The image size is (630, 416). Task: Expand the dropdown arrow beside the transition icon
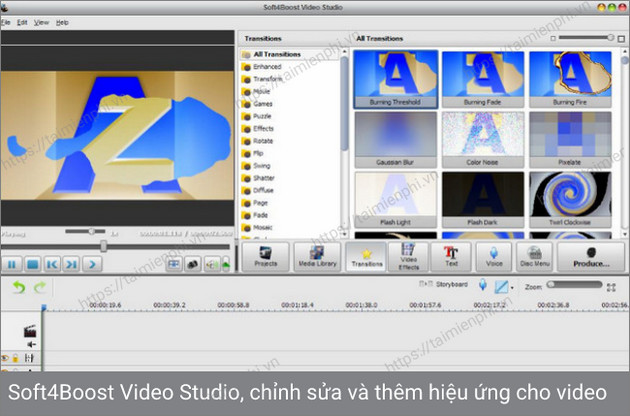512,288
